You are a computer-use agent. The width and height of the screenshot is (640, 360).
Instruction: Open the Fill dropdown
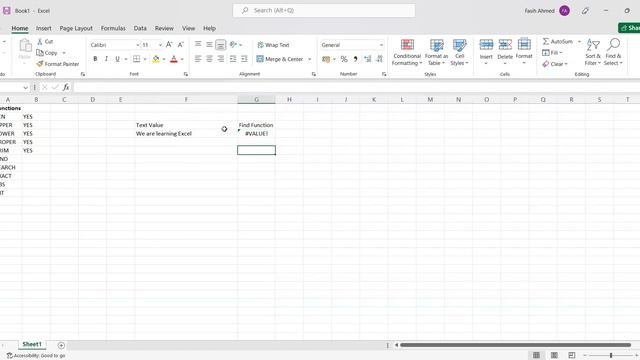[552, 53]
